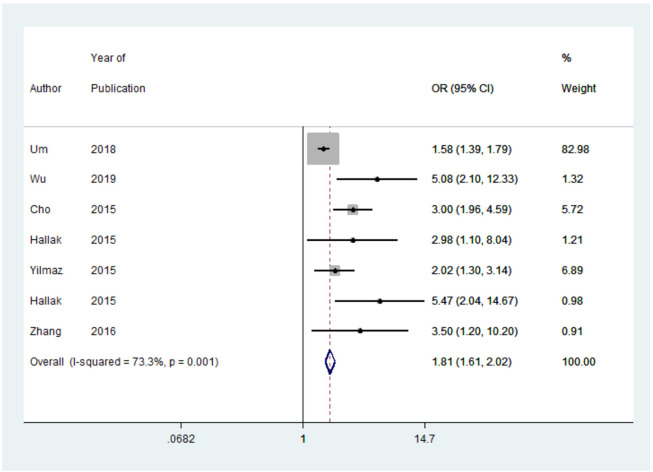653x472 pixels.
Task: Click axis label 14.7
Action: pos(424,439)
